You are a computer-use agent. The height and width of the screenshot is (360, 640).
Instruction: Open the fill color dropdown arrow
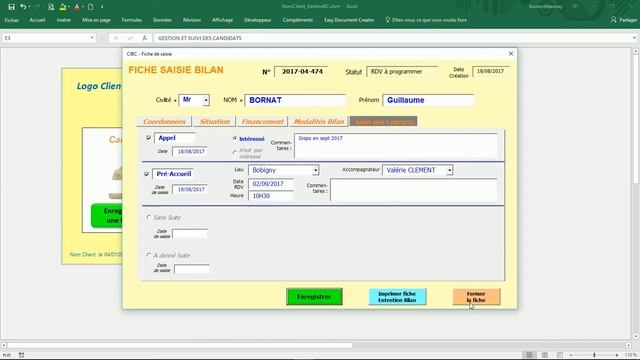(69, 7)
